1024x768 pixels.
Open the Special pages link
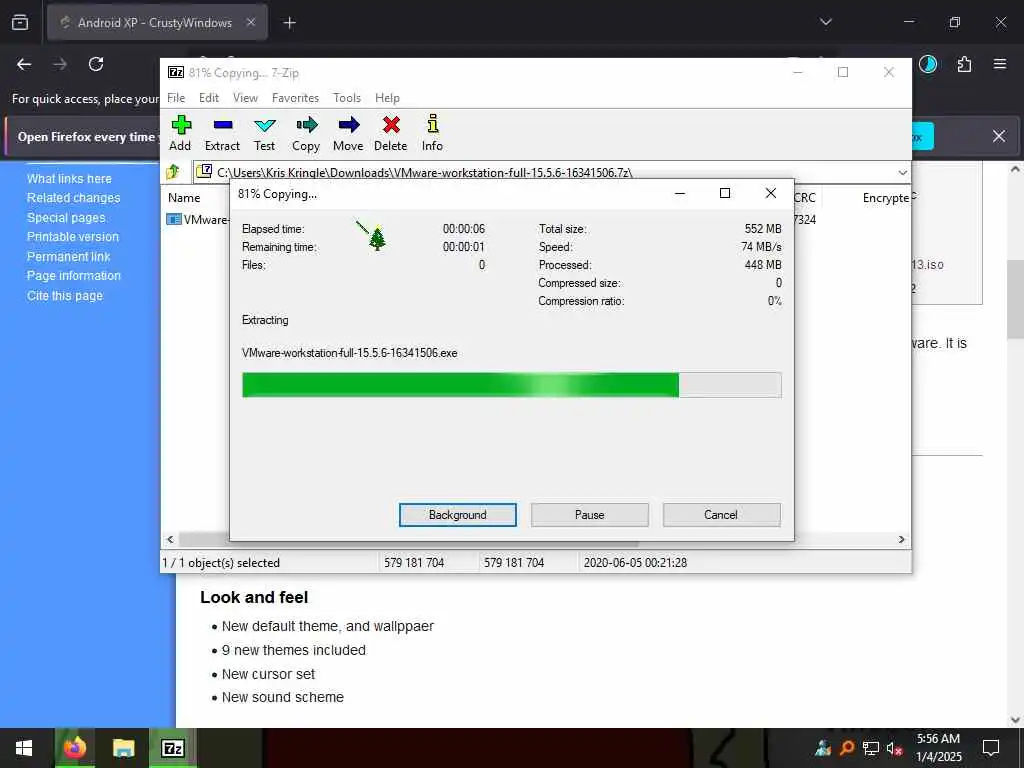tap(66, 217)
